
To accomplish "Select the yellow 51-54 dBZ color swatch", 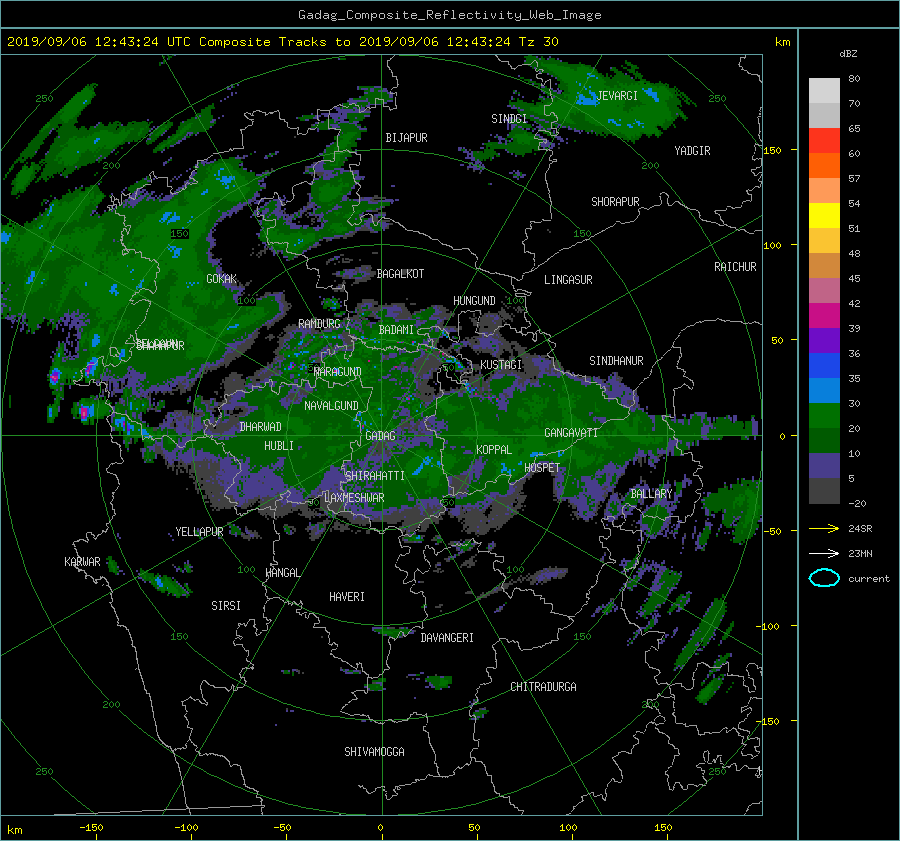I will (x=824, y=216).
